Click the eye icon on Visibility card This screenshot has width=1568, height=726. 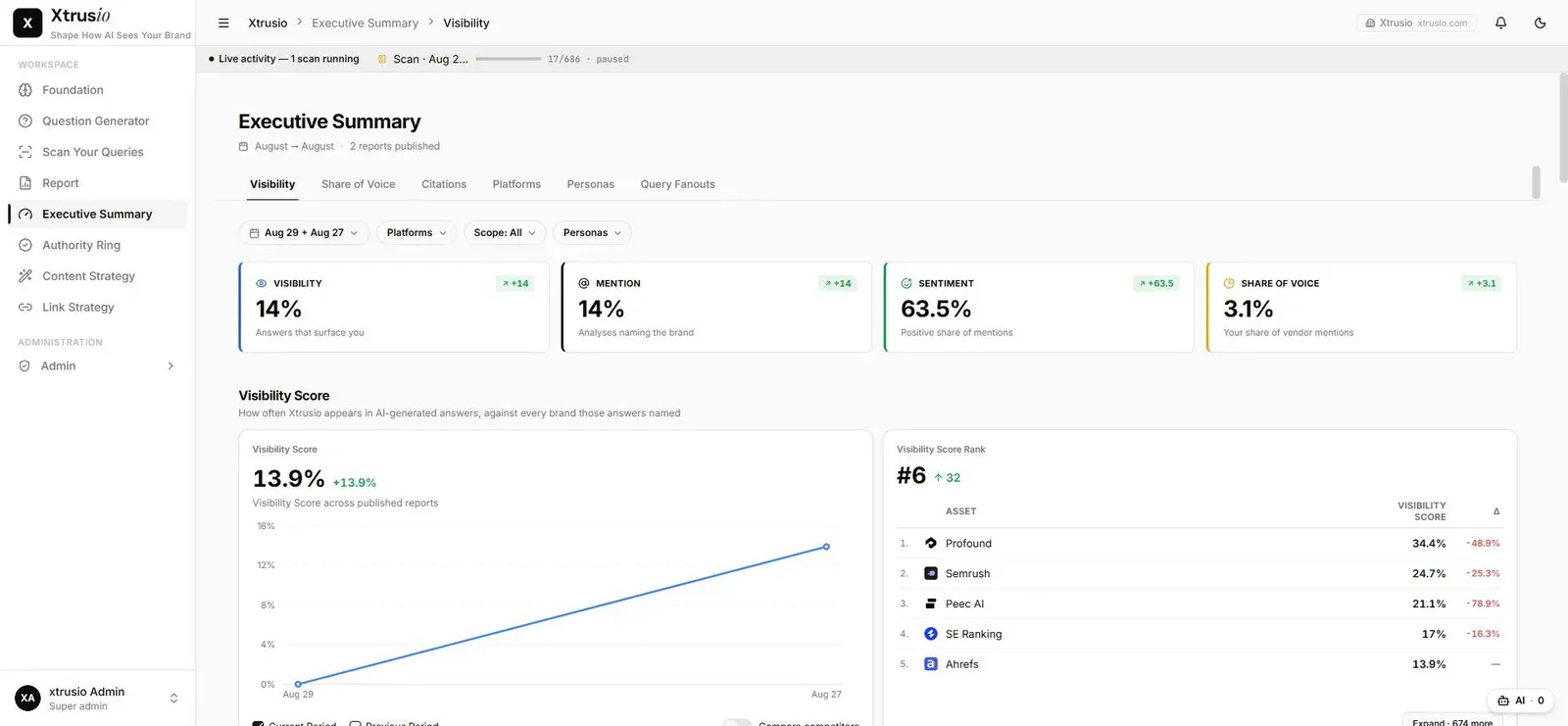click(262, 283)
